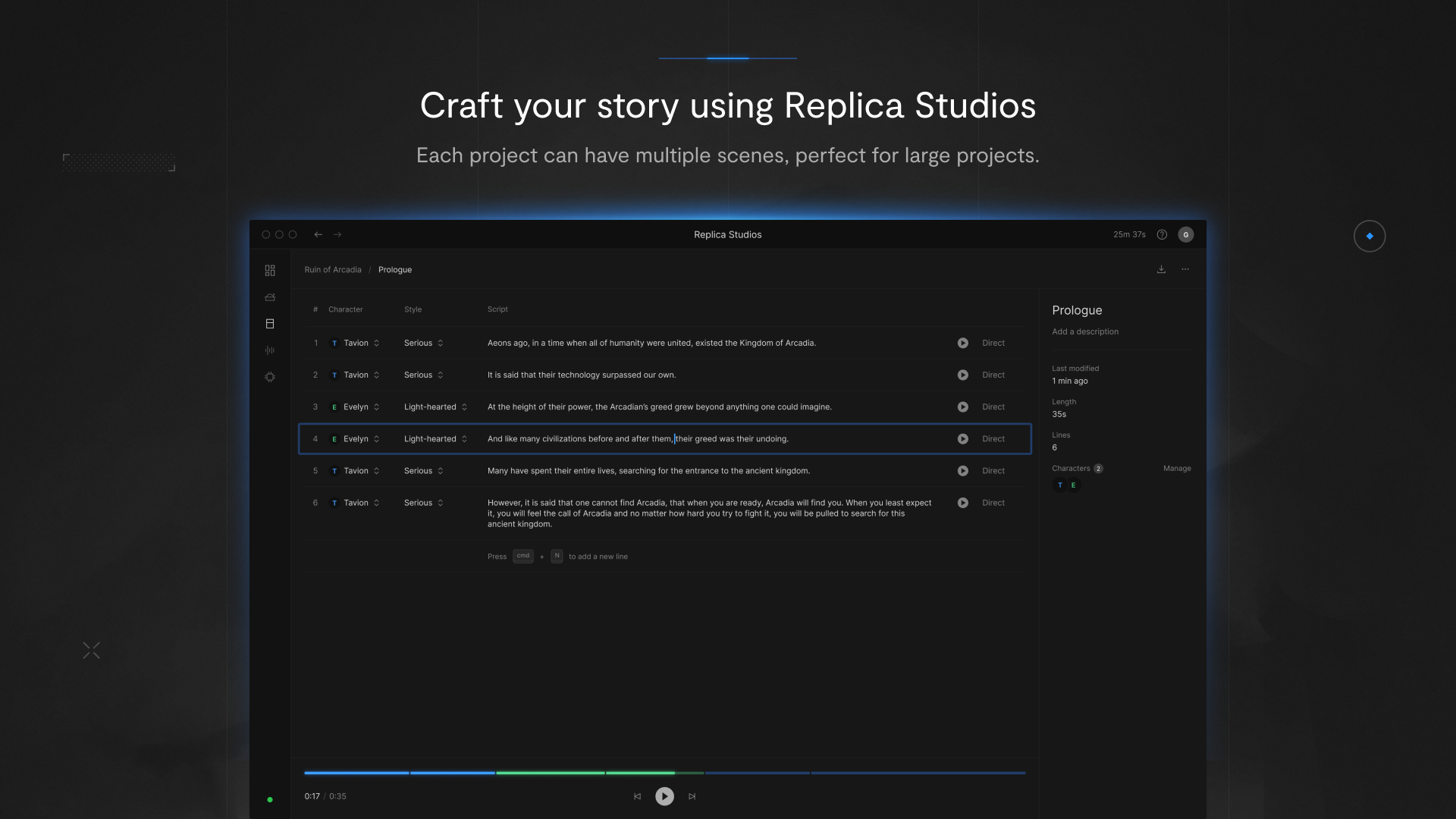Click the Prologue breadcrumb

(x=395, y=270)
